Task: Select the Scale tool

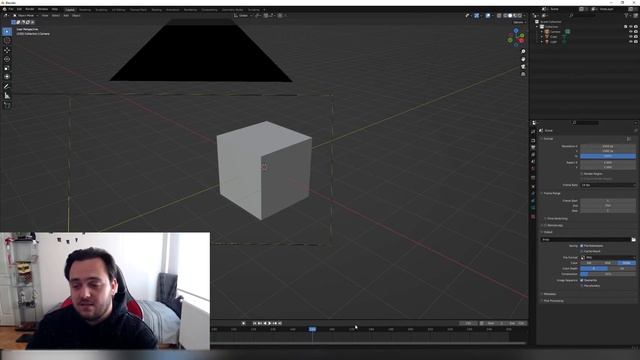Action: (x=7, y=68)
